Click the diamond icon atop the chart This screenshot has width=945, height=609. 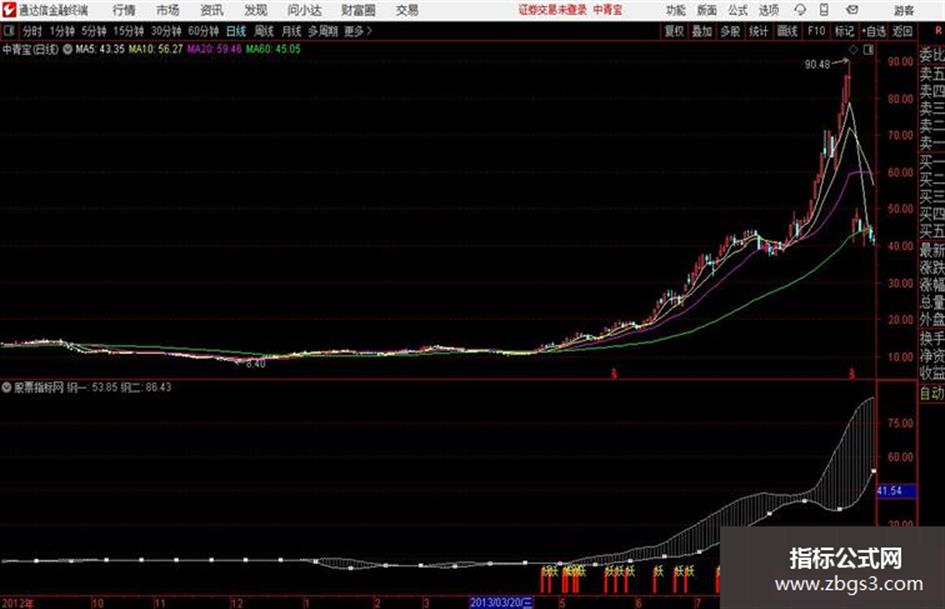point(853,50)
